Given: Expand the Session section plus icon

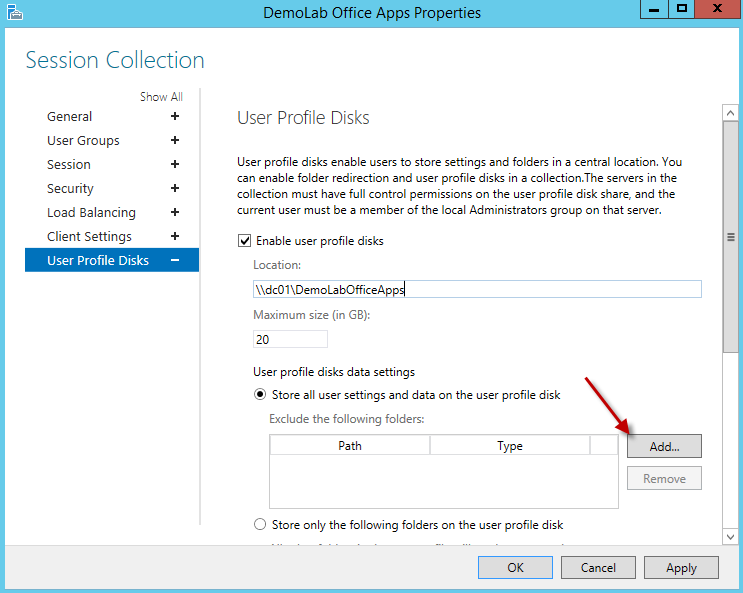Looking at the screenshot, I should tap(175, 165).
